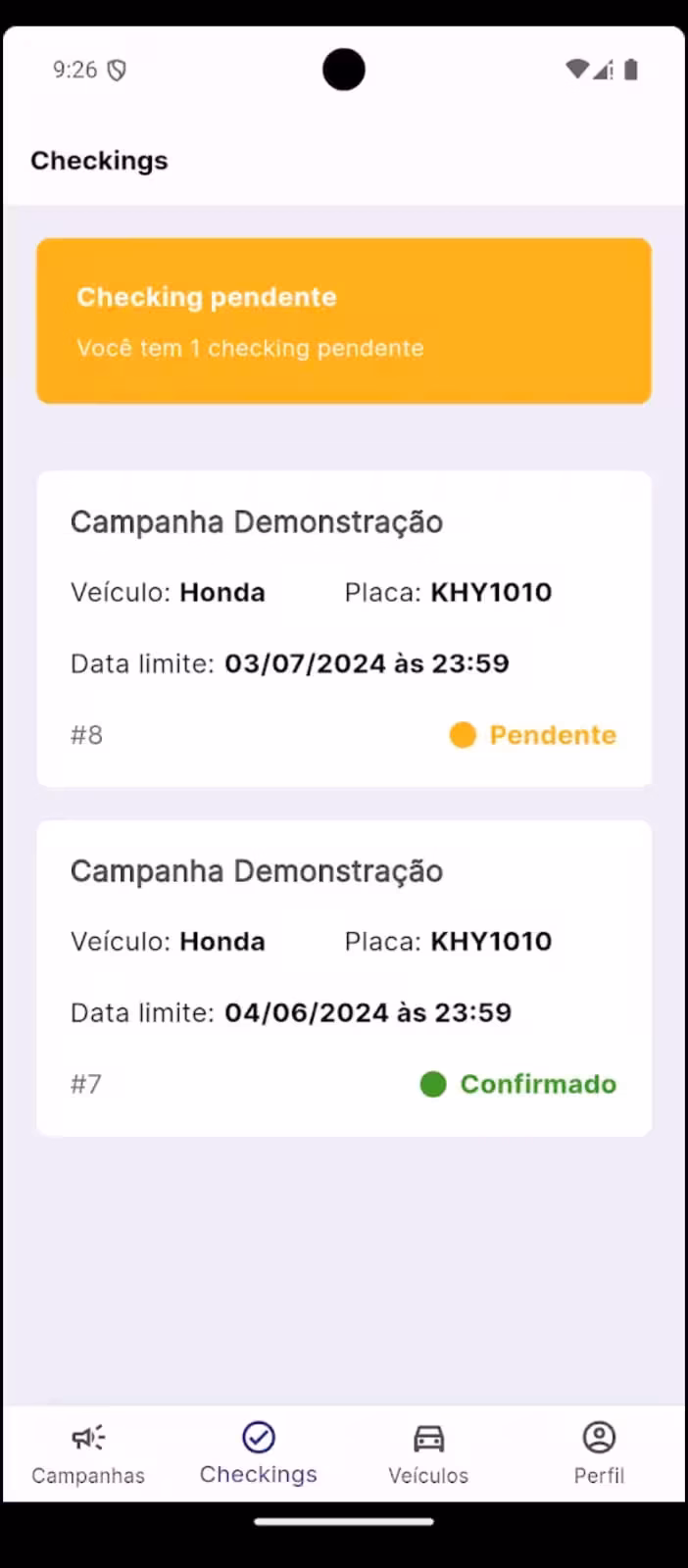The image size is (688, 1568).
Task: Tap the Perfil person icon
Action: pyautogui.click(x=599, y=1438)
